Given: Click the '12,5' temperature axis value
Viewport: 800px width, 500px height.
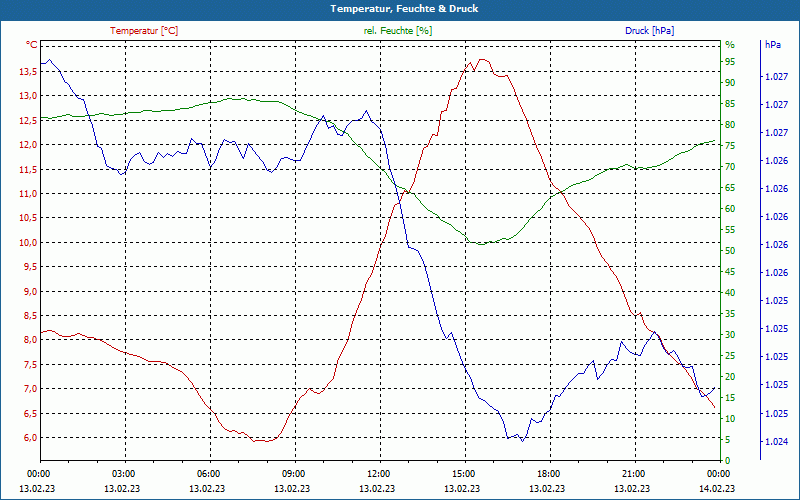Looking at the screenshot, I should pyautogui.click(x=28, y=120).
